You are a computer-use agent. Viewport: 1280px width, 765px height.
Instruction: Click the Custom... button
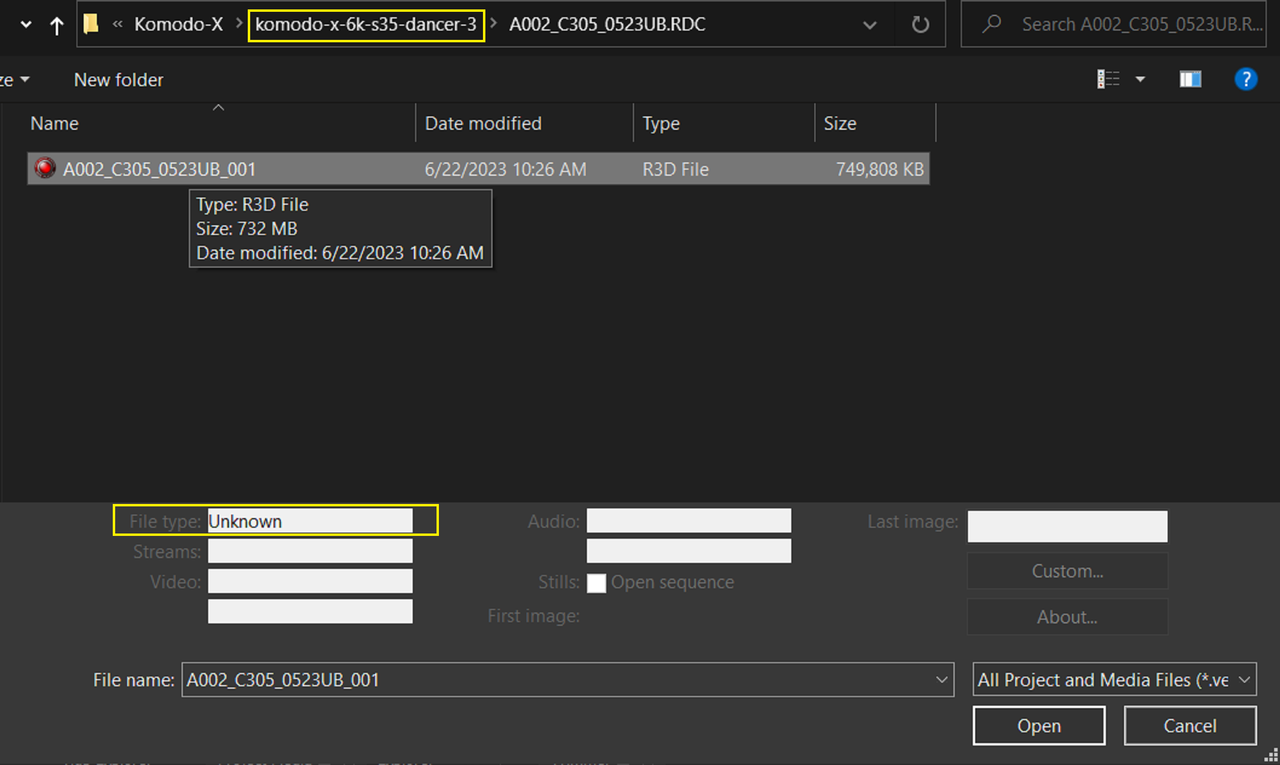click(x=1067, y=571)
